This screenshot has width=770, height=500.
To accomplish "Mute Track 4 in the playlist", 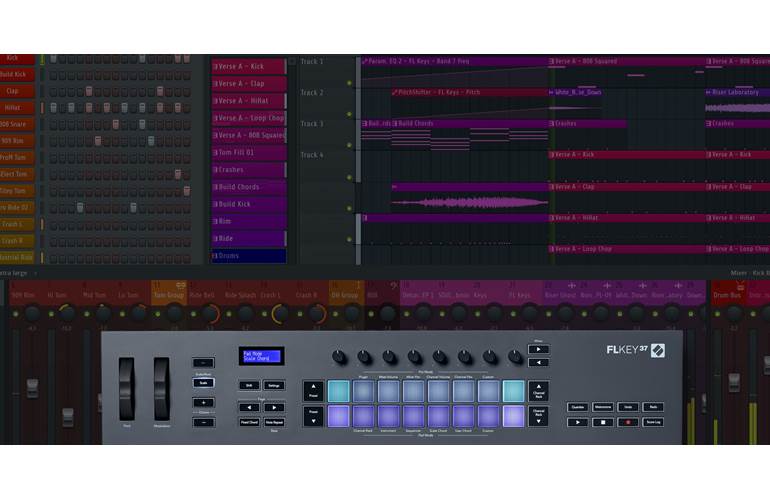I will coord(350,177).
